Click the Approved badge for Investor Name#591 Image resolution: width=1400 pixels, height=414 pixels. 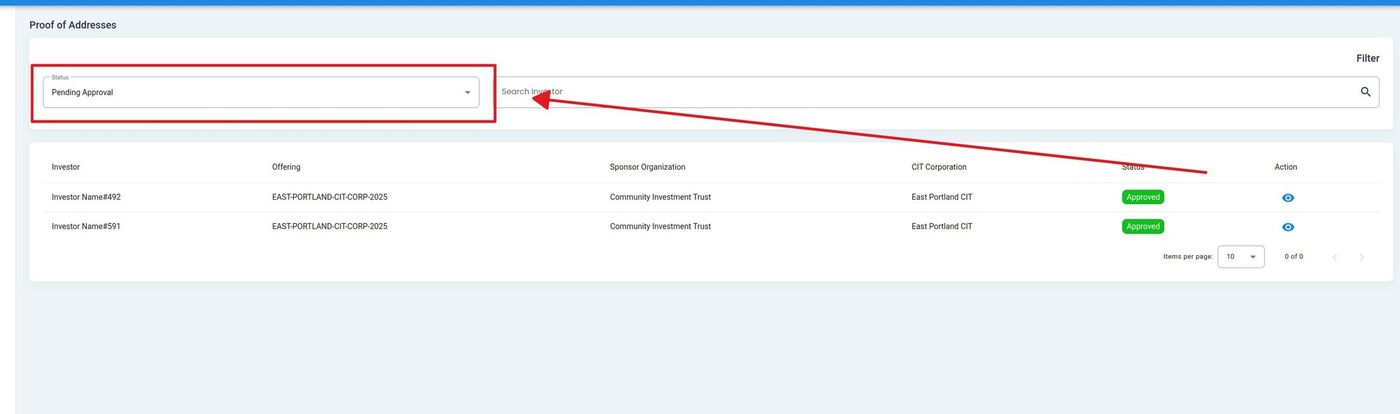coord(1142,227)
